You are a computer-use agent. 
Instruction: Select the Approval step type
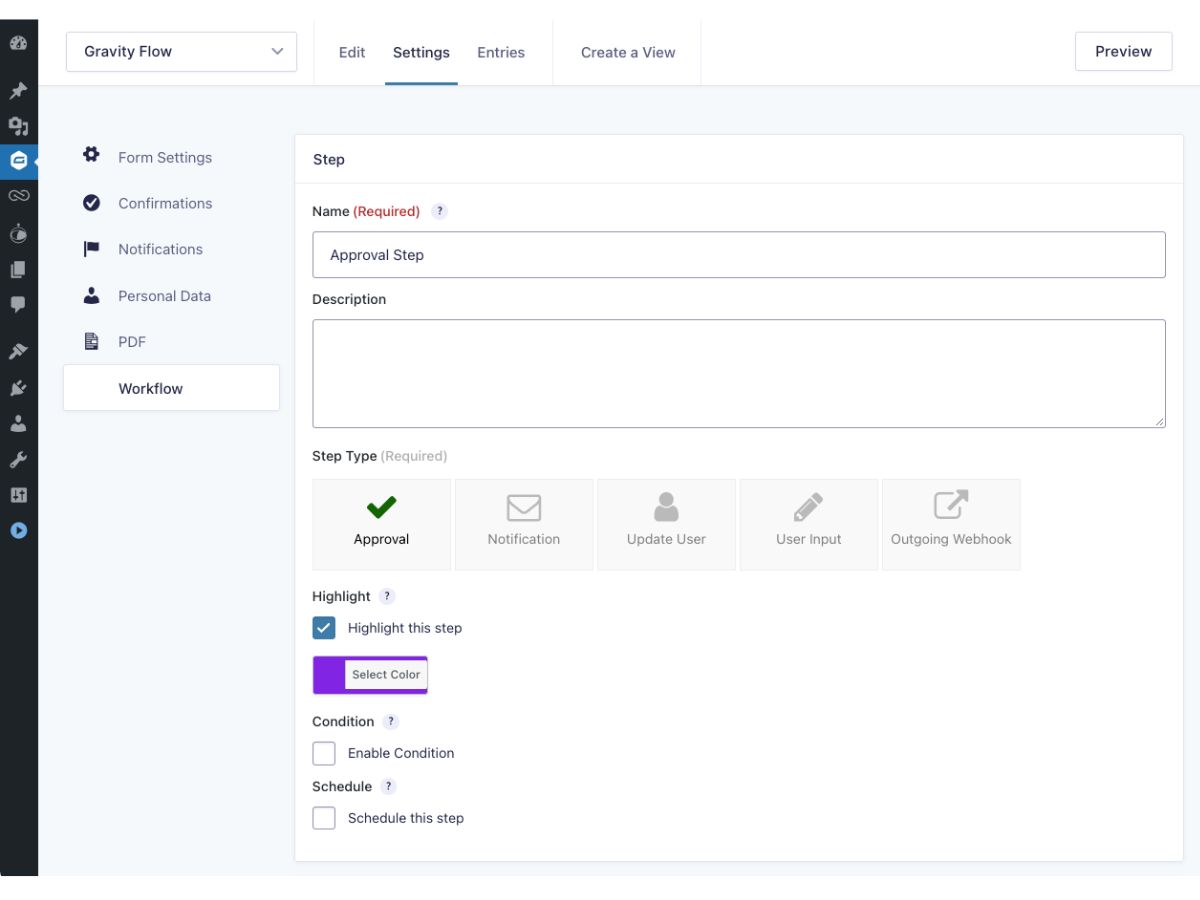tap(381, 524)
